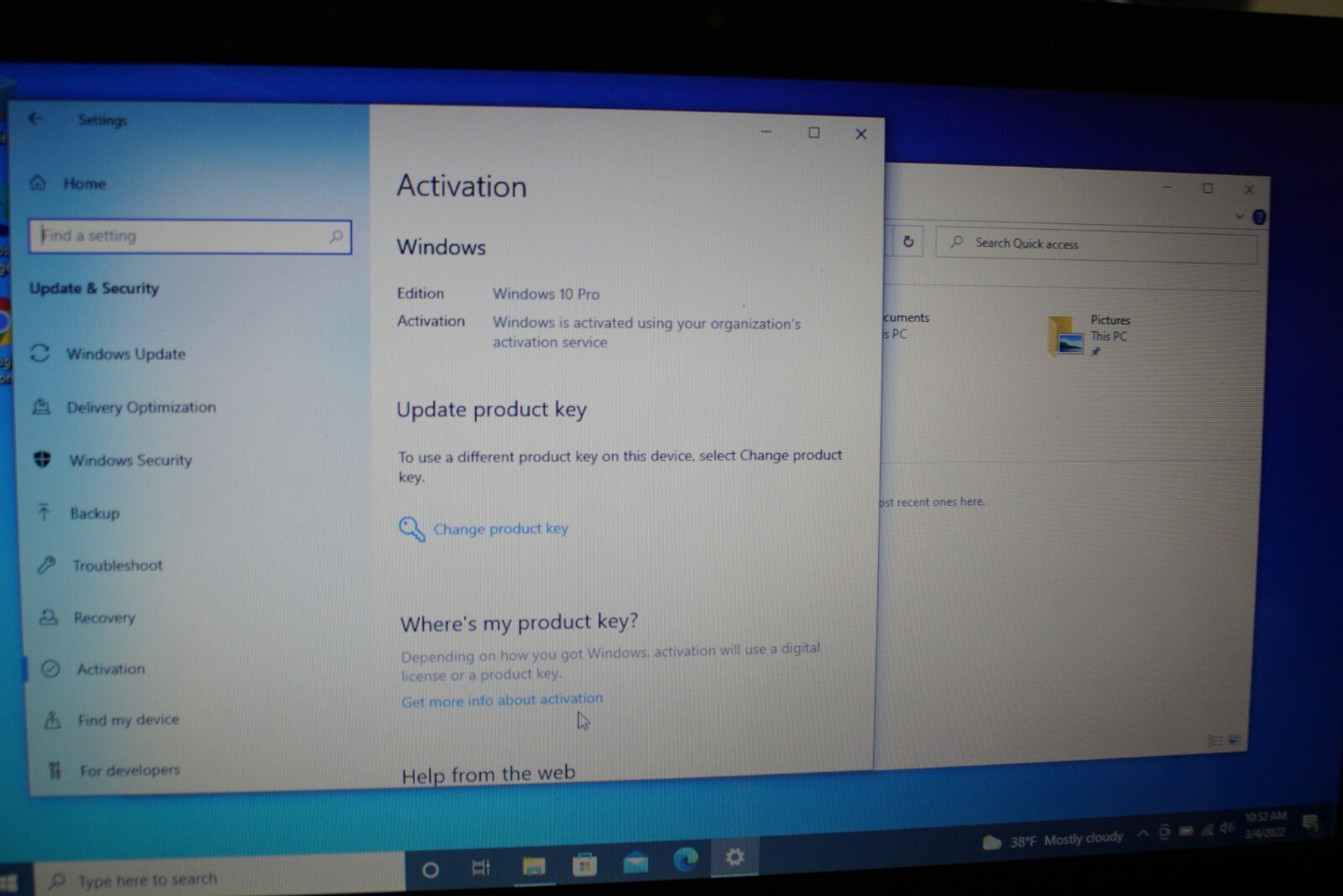Click refresh button in File Explorer

(x=907, y=242)
